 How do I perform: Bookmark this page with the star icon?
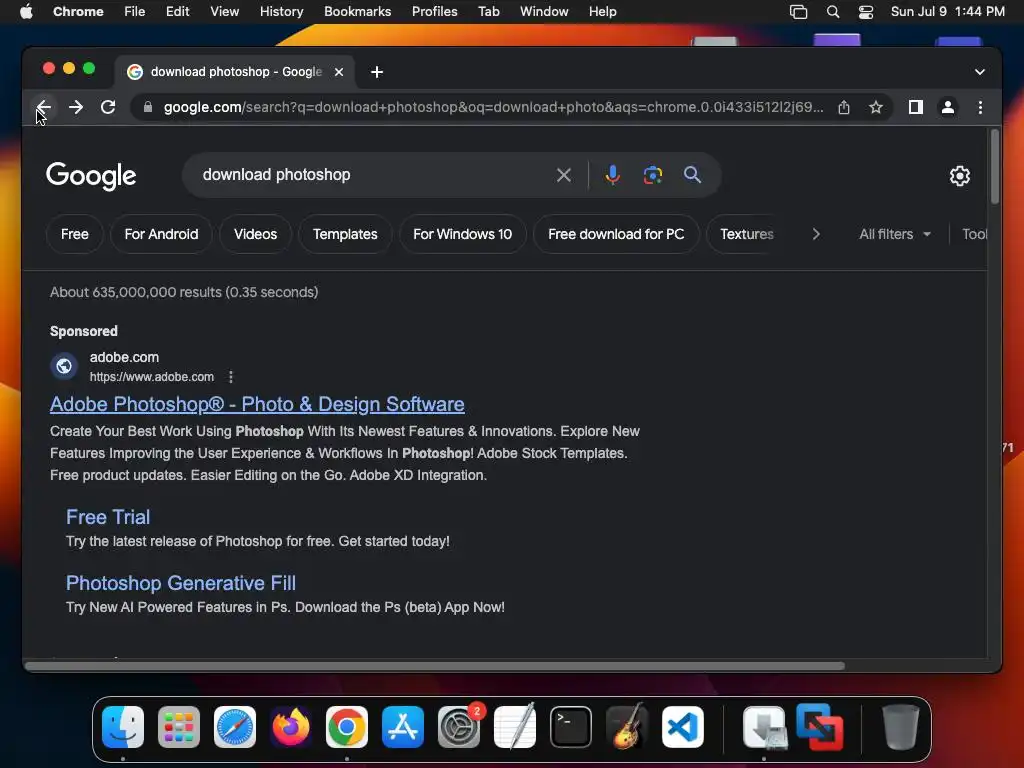click(876, 107)
